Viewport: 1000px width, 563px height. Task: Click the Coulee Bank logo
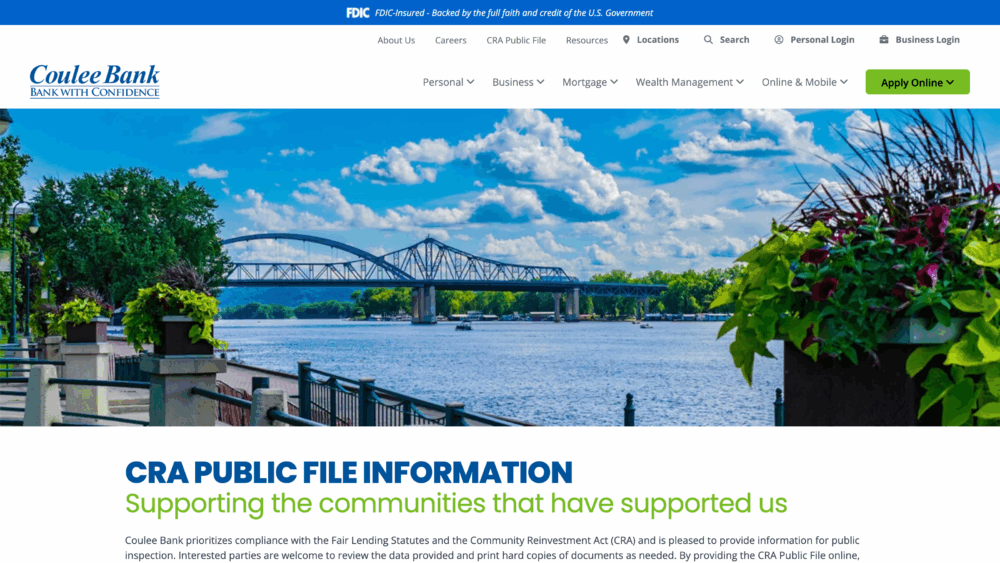pos(94,81)
